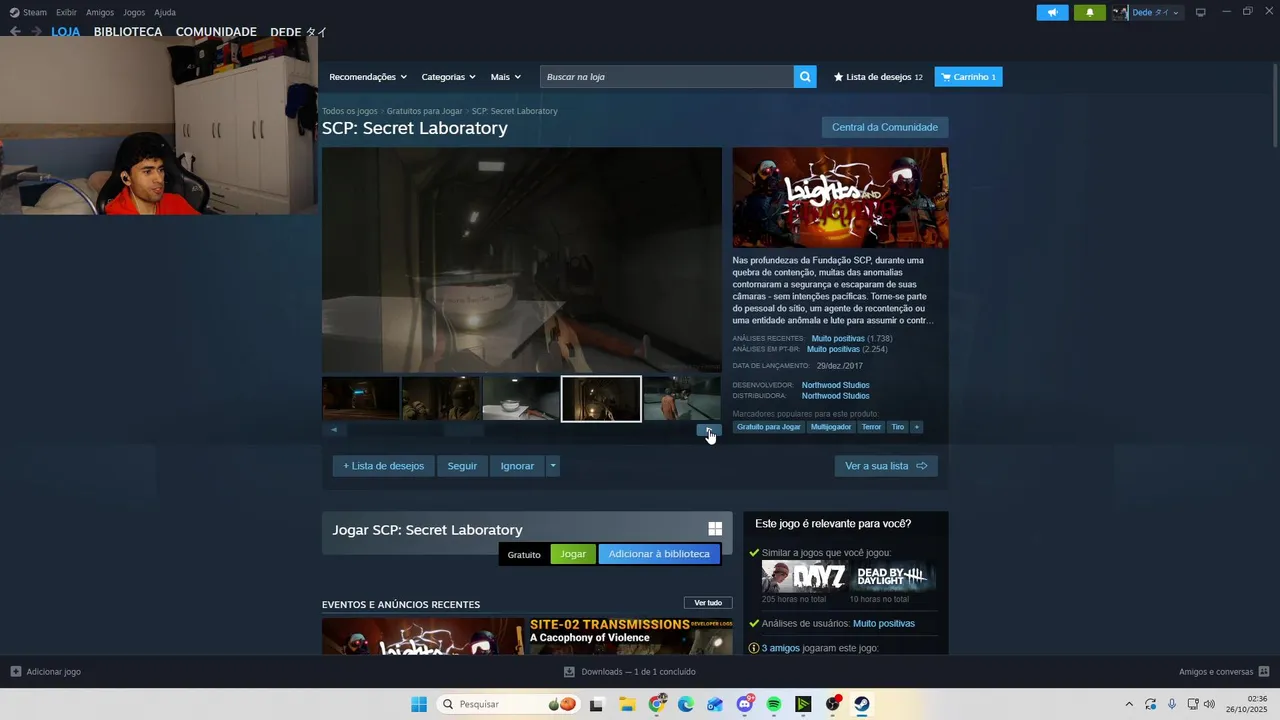The width and height of the screenshot is (1280, 720).
Task: Select the white bowl screenshot thumbnail
Action: pyautogui.click(x=521, y=399)
